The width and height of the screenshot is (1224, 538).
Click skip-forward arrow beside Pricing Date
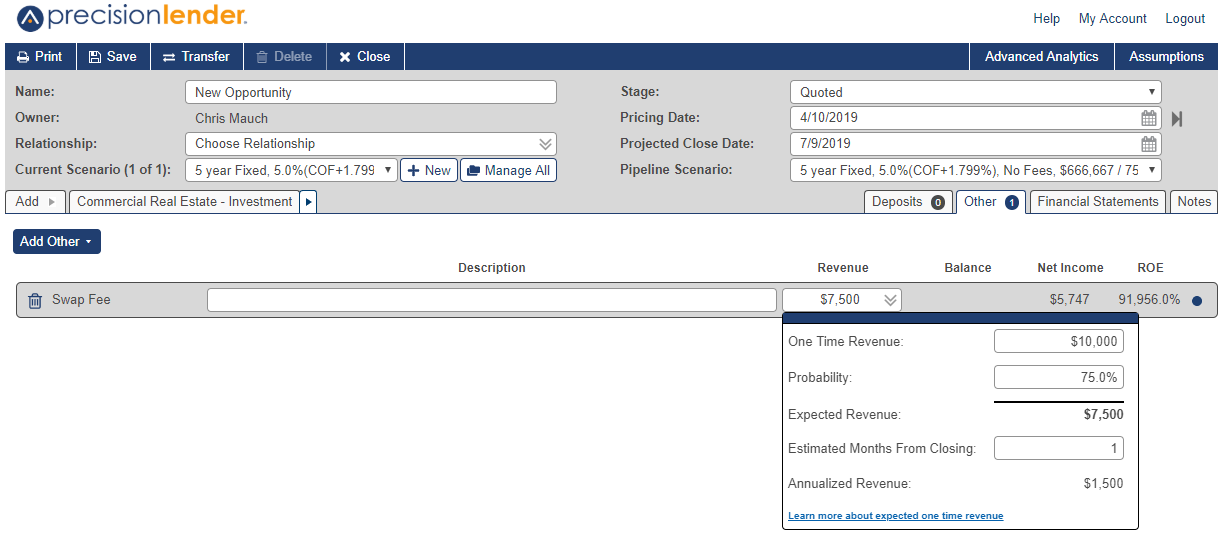coord(1177,118)
